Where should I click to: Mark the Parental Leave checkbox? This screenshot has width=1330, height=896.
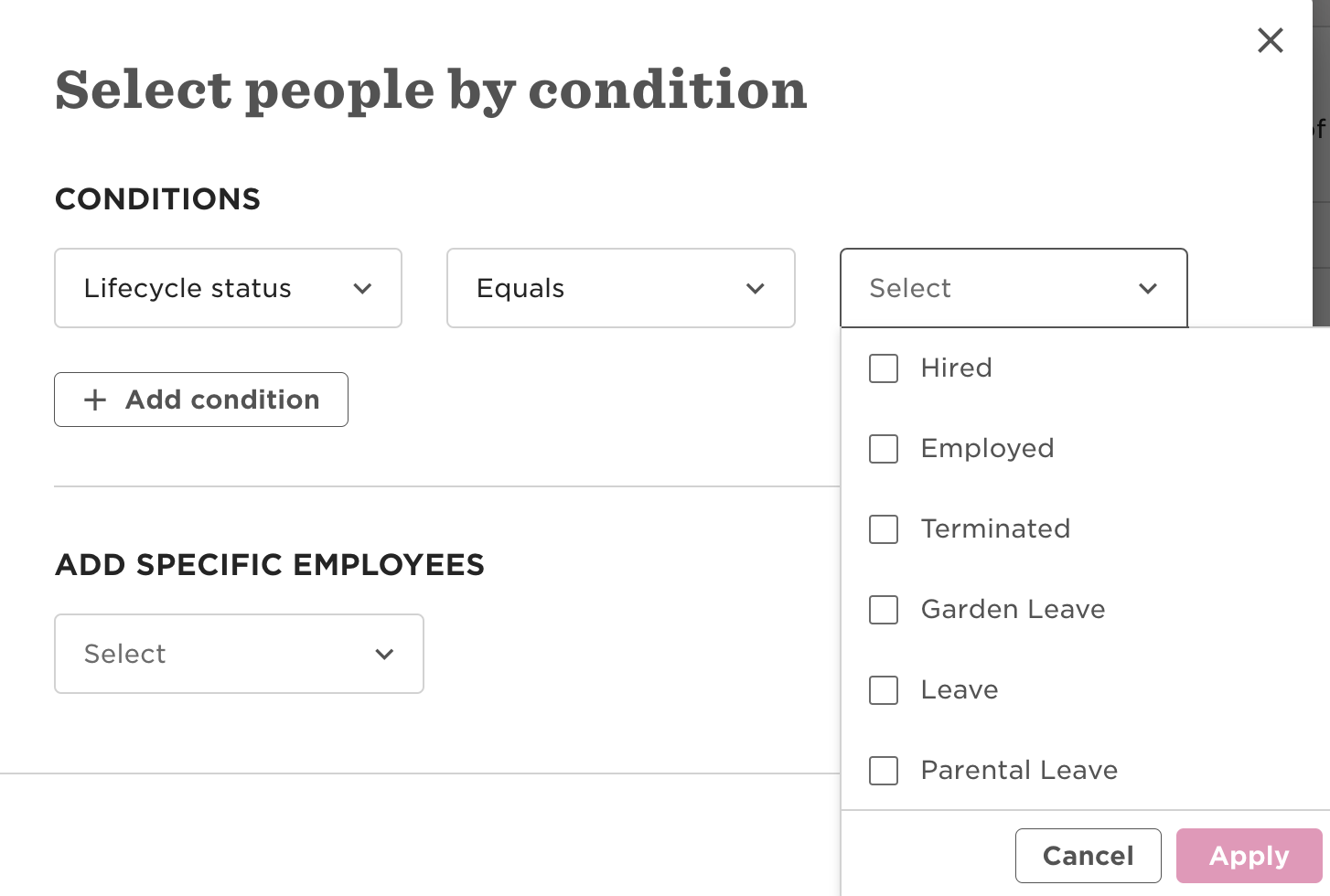[884, 771]
